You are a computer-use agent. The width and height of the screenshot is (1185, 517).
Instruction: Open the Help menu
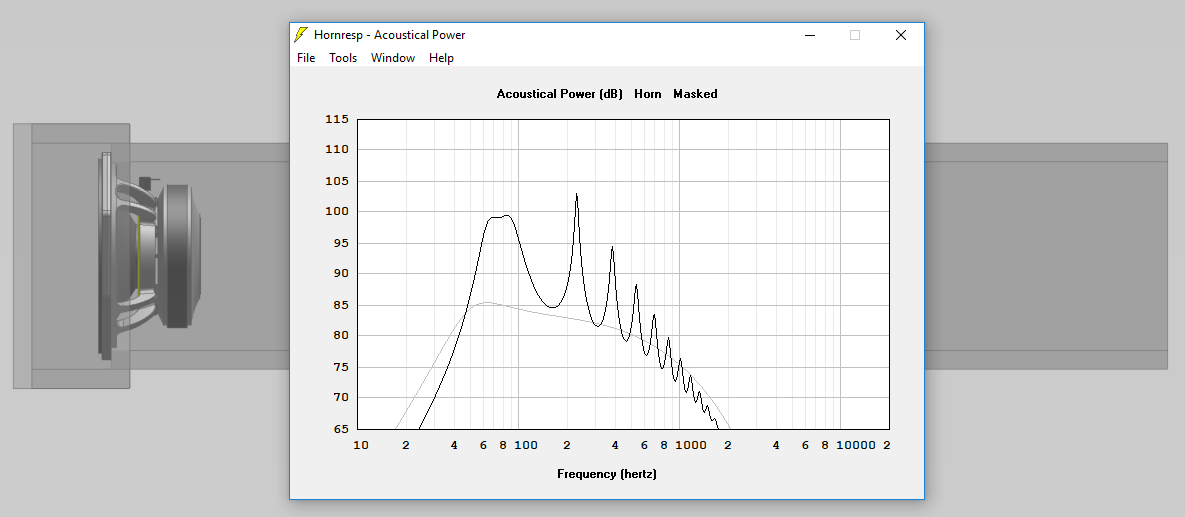(441, 58)
